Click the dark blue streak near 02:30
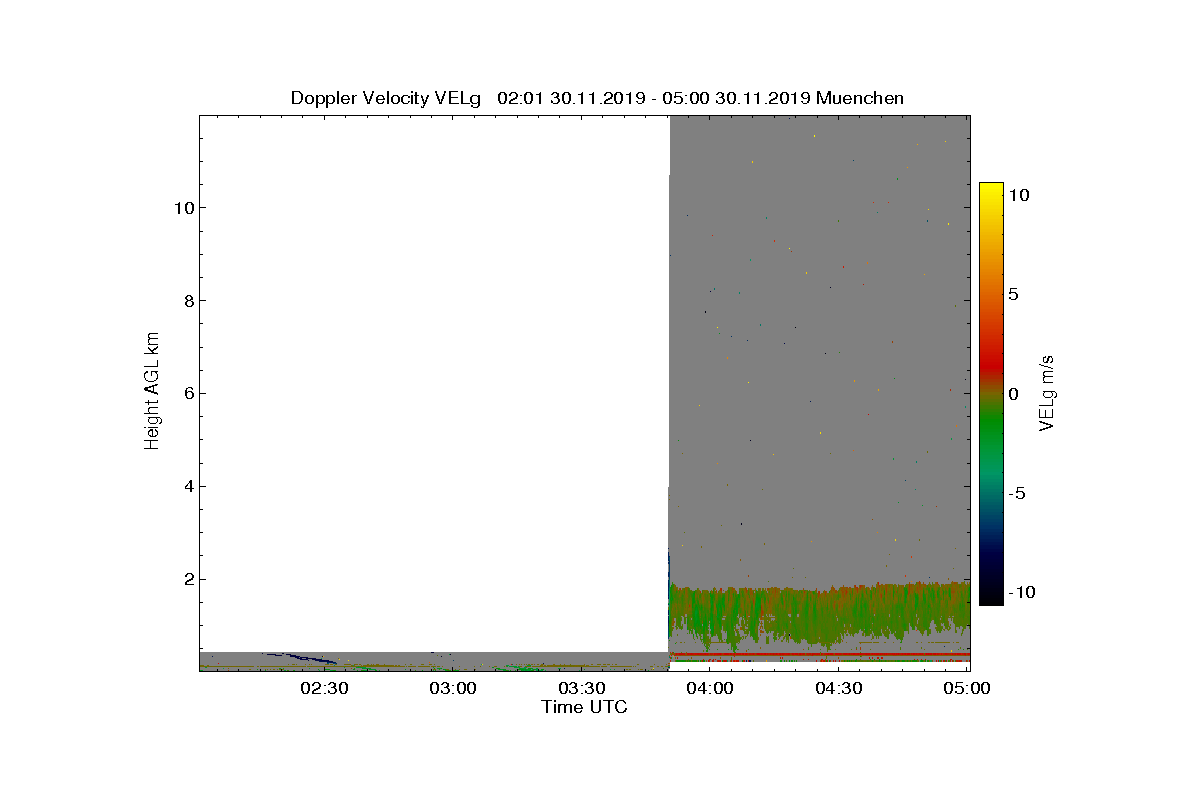This screenshot has height=800, width=1200. tap(302, 657)
